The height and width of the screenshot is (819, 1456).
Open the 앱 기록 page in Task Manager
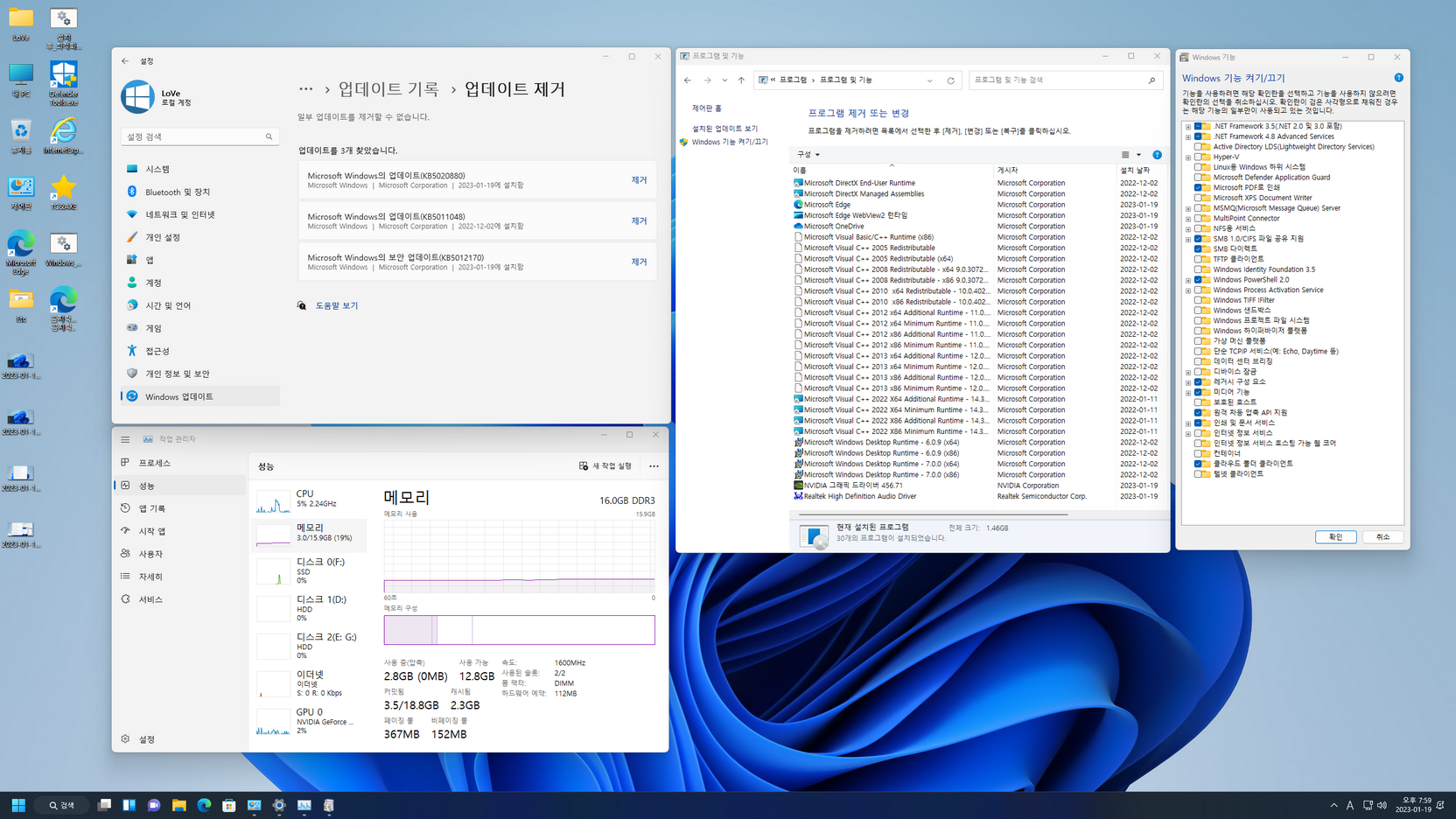point(180,508)
